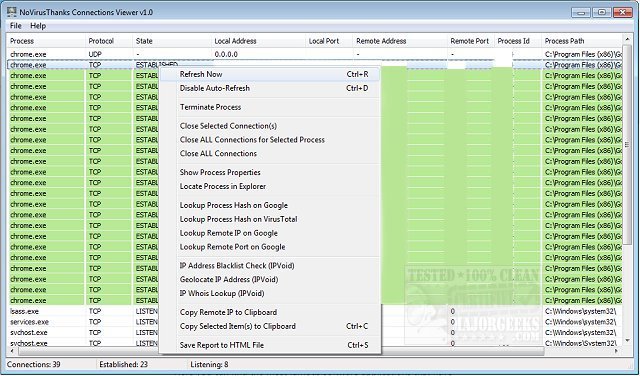Select the services.exe row
This screenshot has width=640, height=376.
[x=314, y=322]
